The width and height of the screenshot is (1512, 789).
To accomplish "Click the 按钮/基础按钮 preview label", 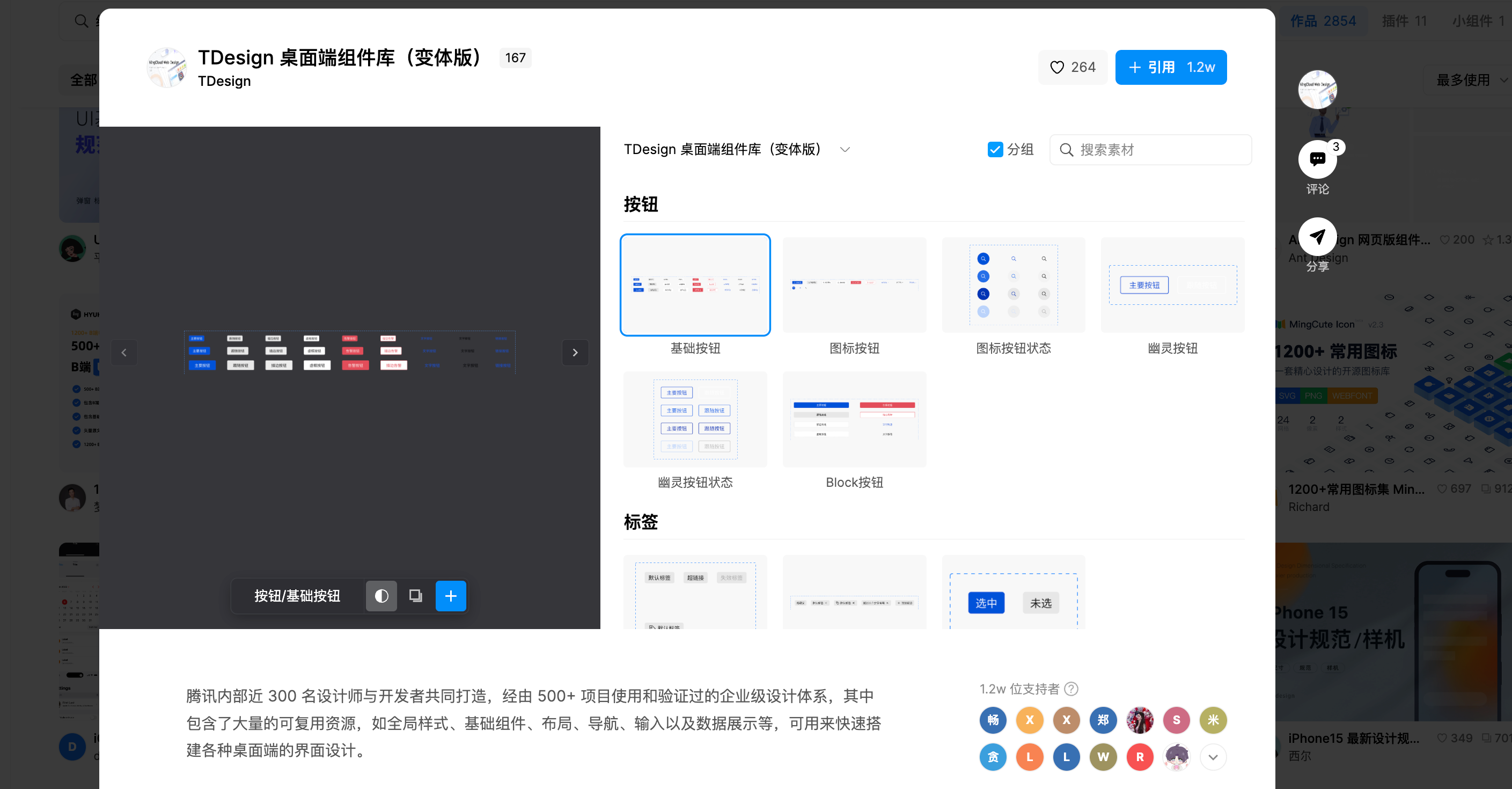I will point(297,596).
